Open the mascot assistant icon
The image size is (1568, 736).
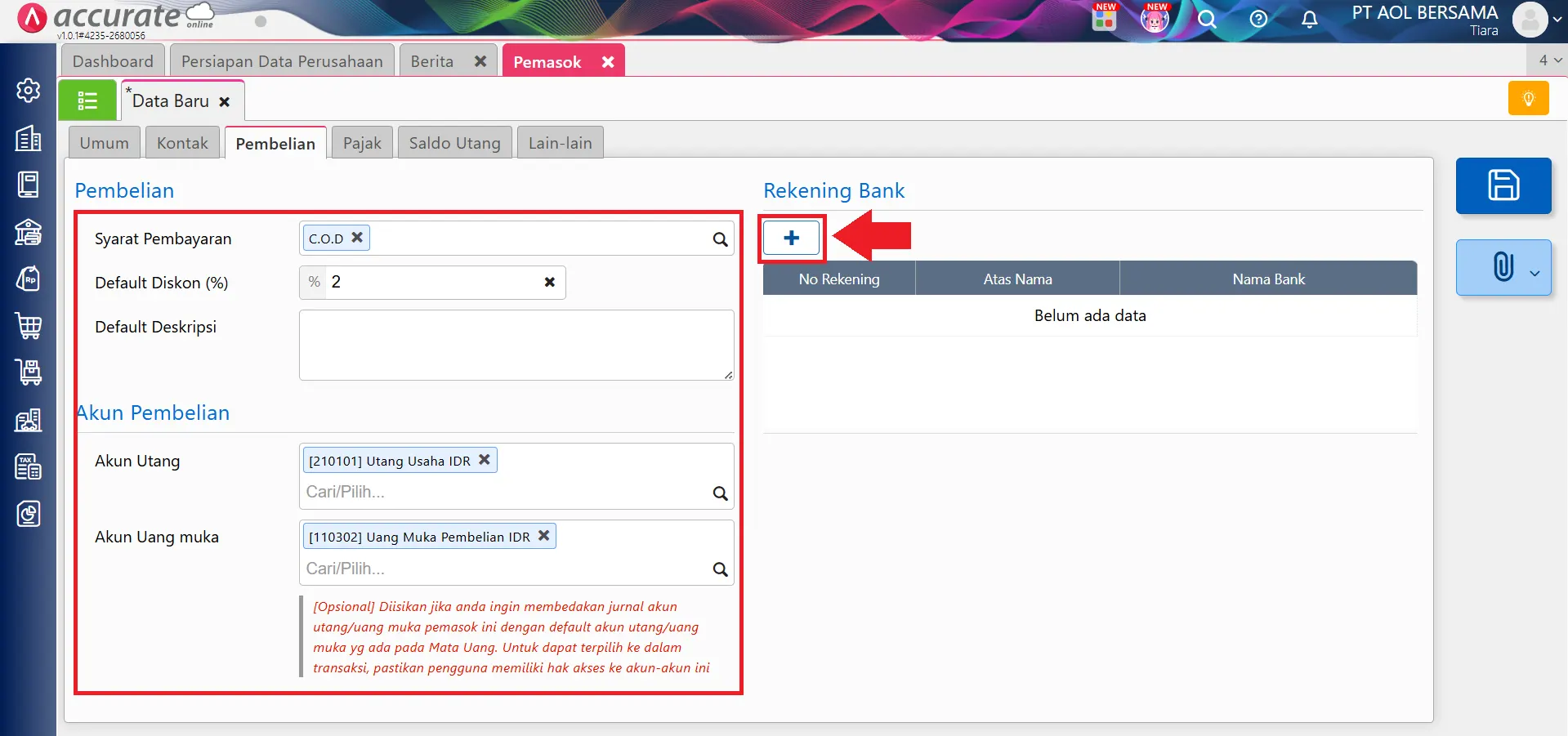[1155, 18]
